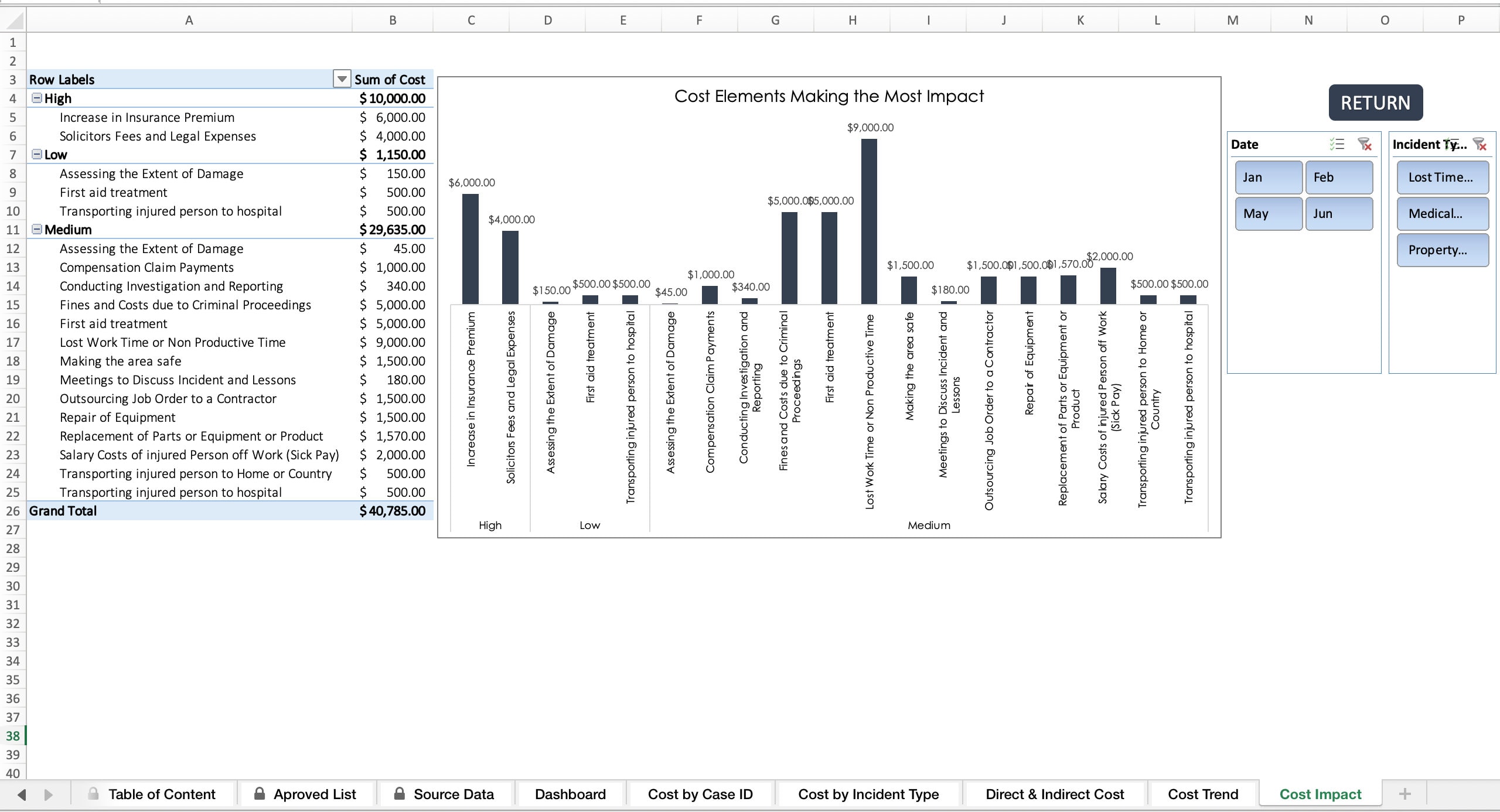Screen dimensions: 1500x812
Task: Click the Multi-Select icon in the Incident Type slicer
Action: point(1452,144)
